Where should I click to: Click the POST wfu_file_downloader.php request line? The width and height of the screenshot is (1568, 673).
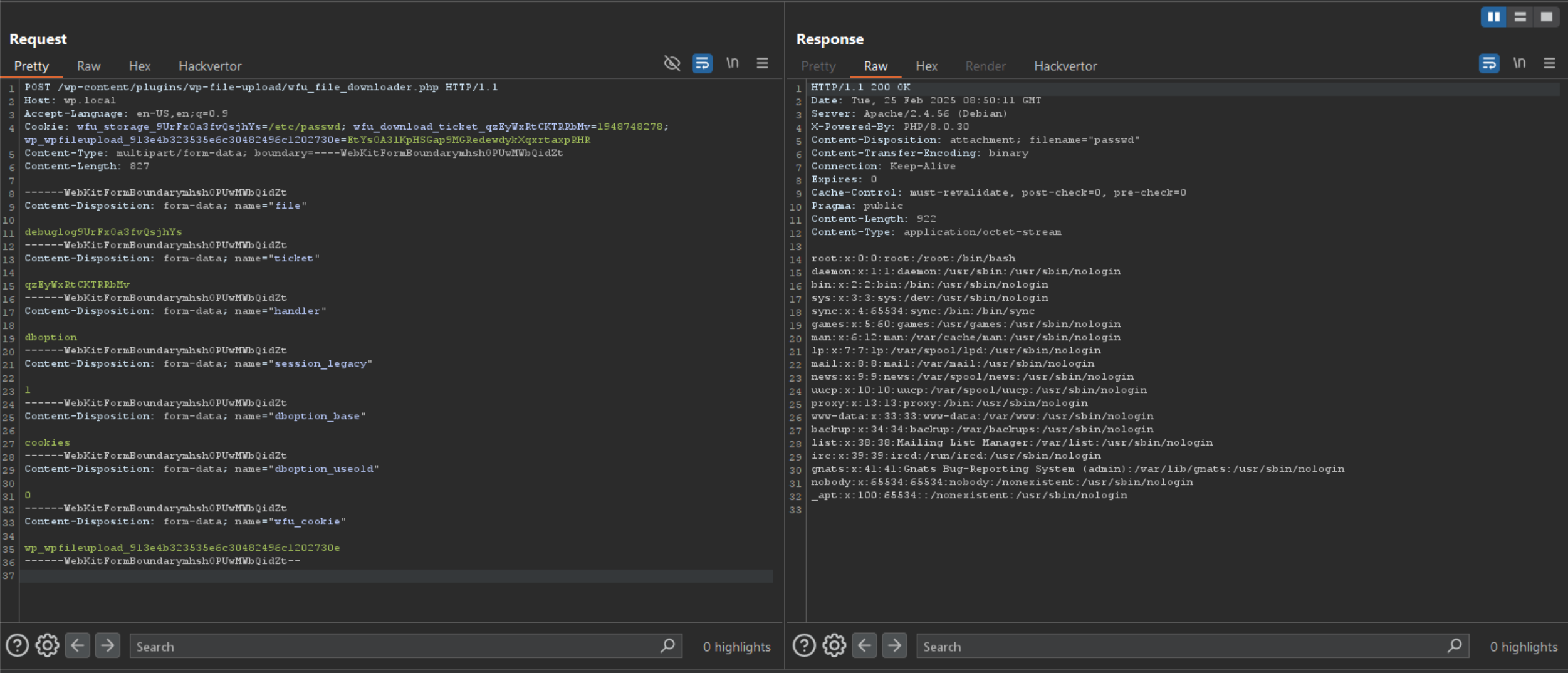point(261,87)
